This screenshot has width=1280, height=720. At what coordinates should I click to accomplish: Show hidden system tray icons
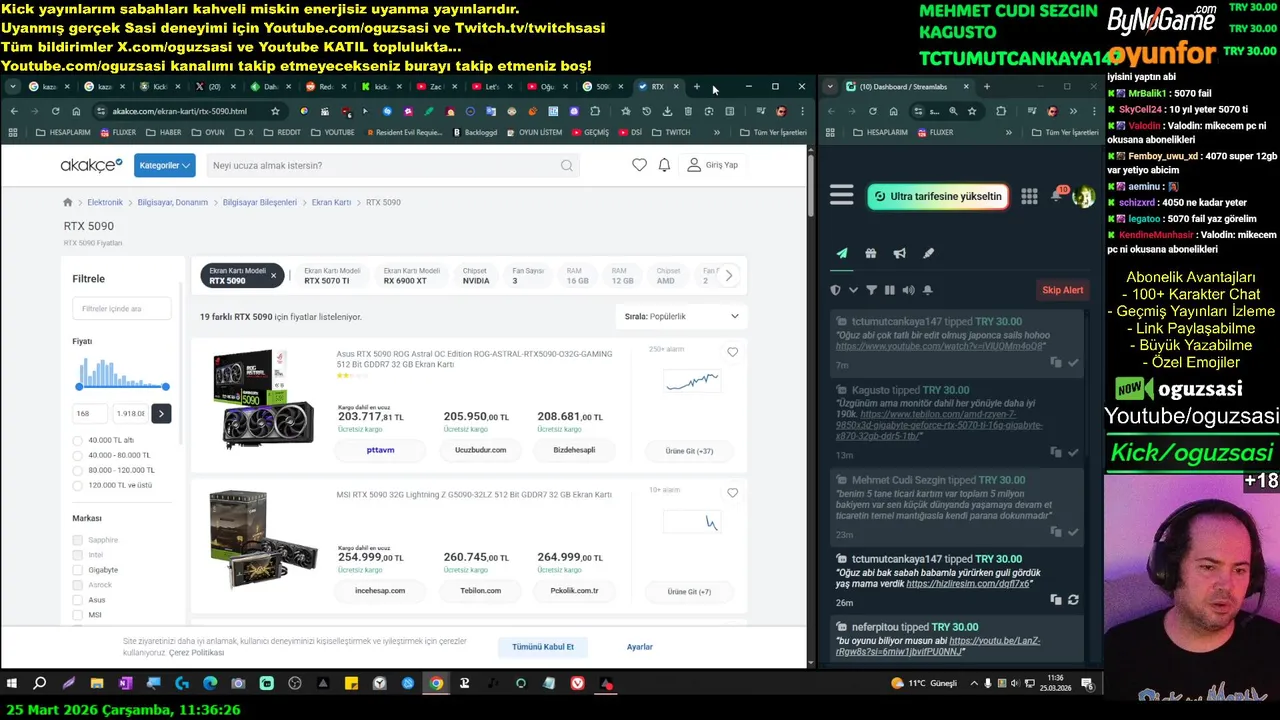pyautogui.click(x=974, y=684)
